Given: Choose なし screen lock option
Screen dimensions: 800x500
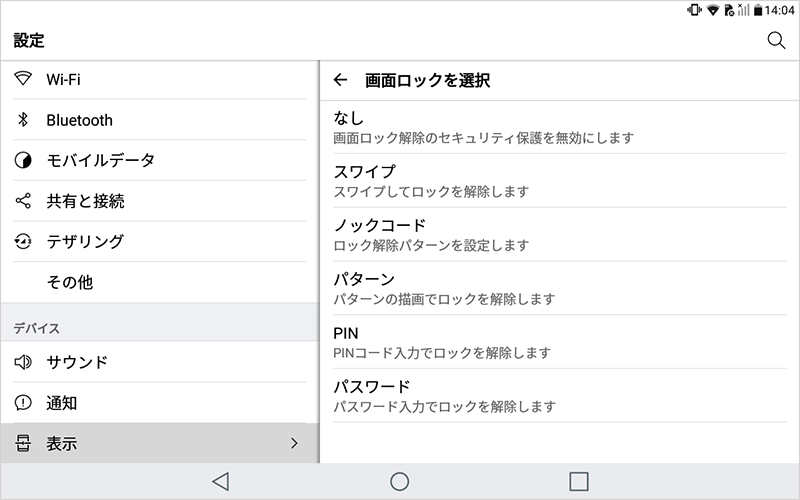Looking at the screenshot, I should click(x=560, y=127).
